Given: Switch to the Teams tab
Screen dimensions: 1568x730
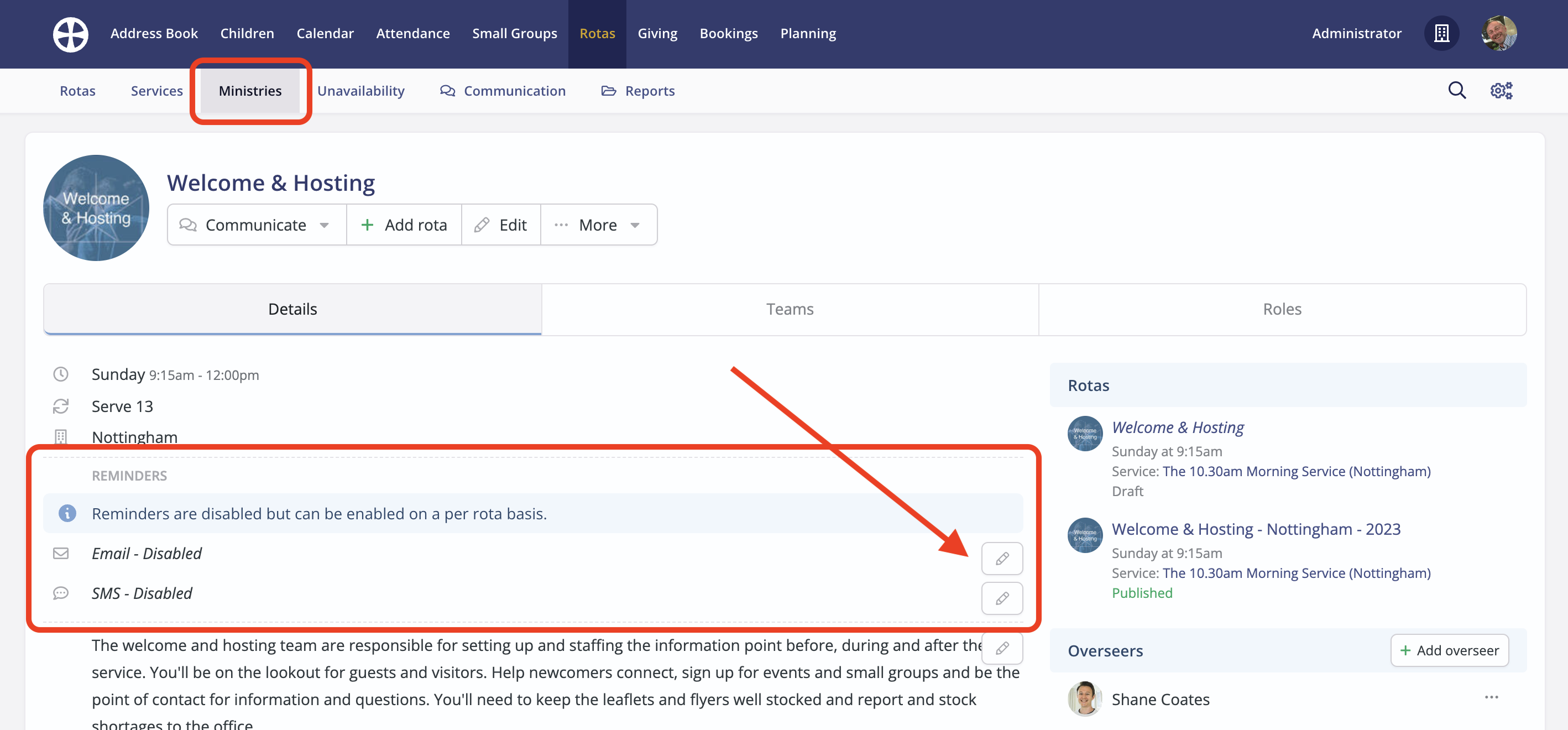Looking at the screenshot, I should coord(790,309).
